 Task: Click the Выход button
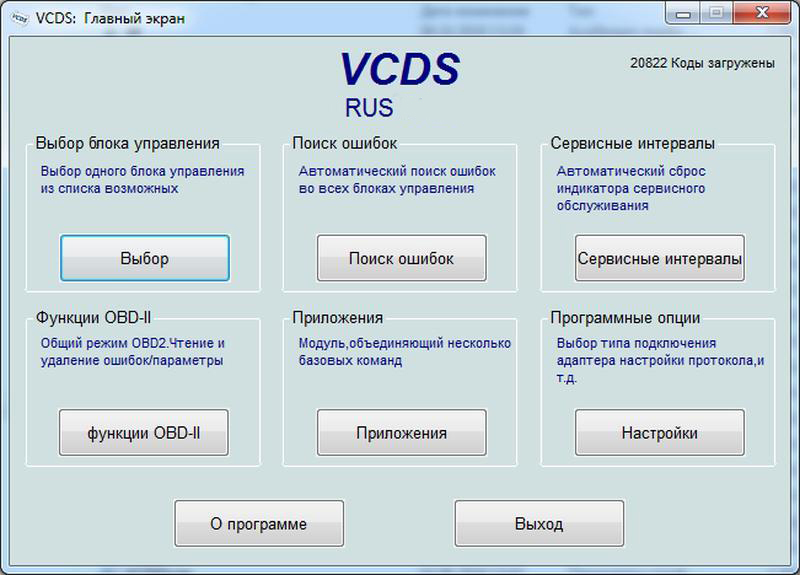click(539, 523)
